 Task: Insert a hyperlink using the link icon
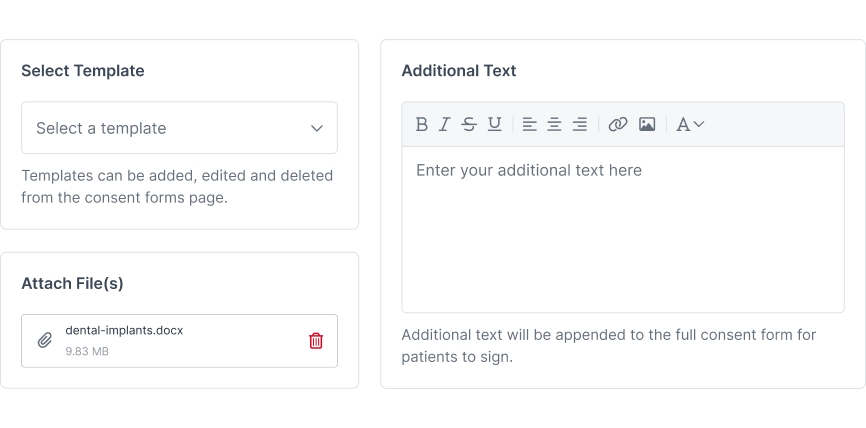tap(618, 124)
